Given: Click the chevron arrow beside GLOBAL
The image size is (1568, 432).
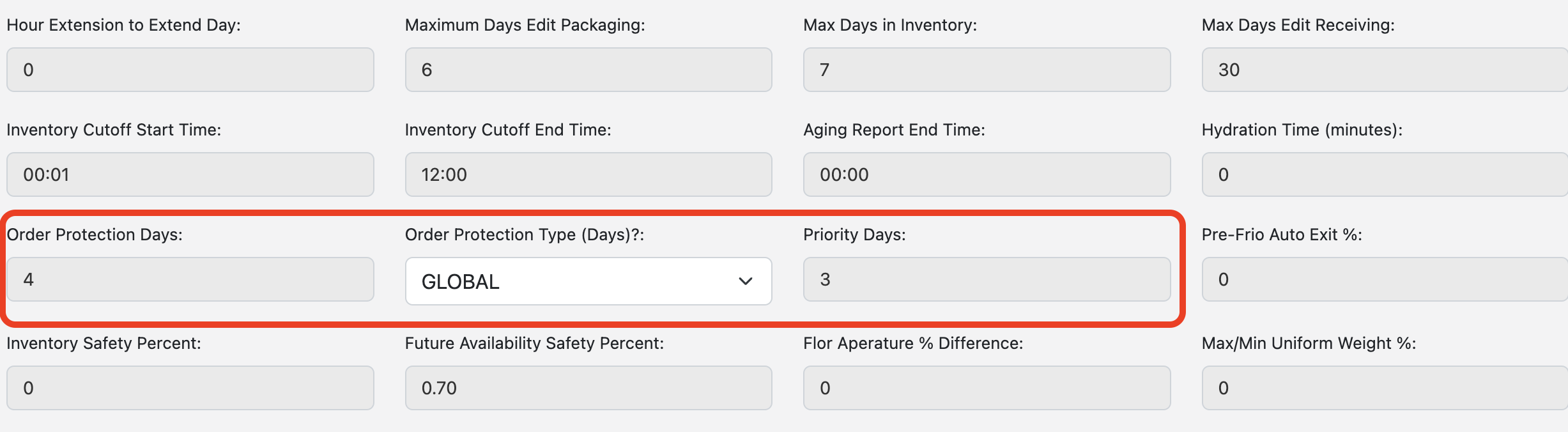Looking at the screenshot, I should pyautogui.click(x=745, y=281).
